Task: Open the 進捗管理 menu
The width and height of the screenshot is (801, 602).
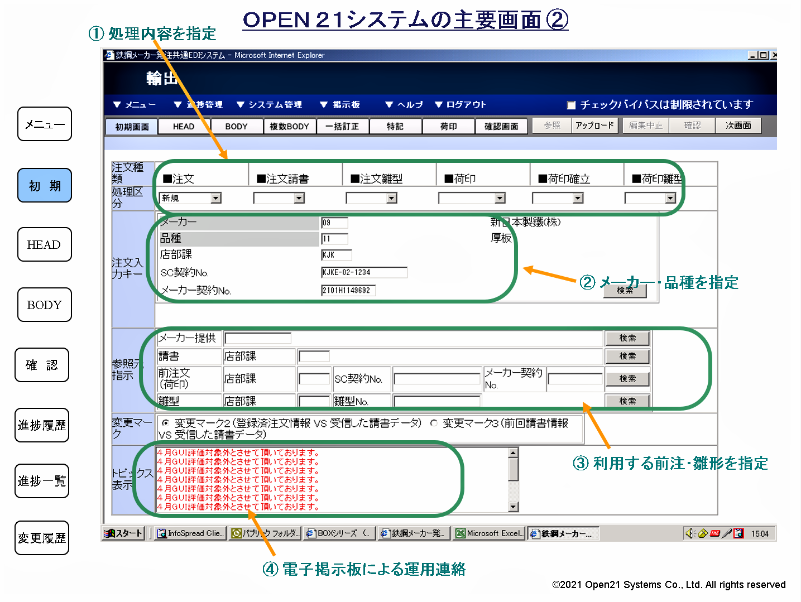Action: (x=198, y=105)
